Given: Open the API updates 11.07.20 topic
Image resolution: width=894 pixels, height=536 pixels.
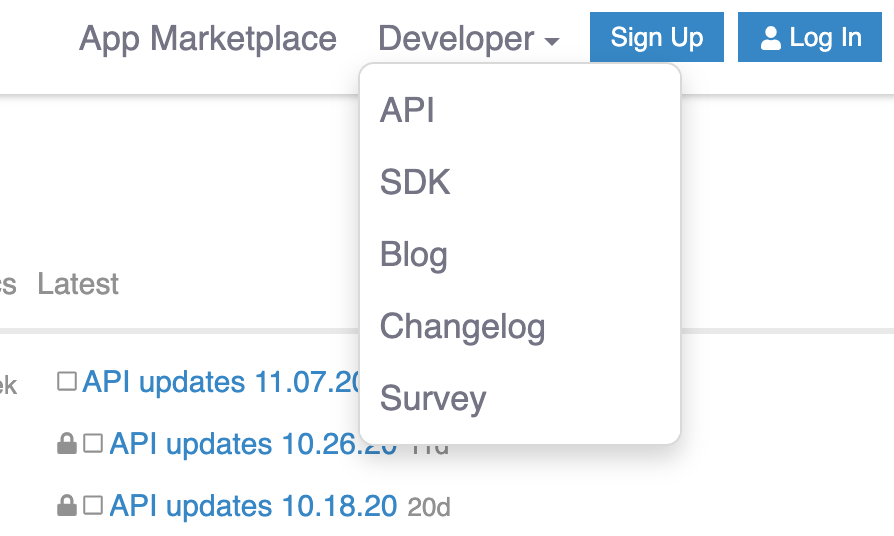Looking at the screenshot, I should click(x=220, y=382).
